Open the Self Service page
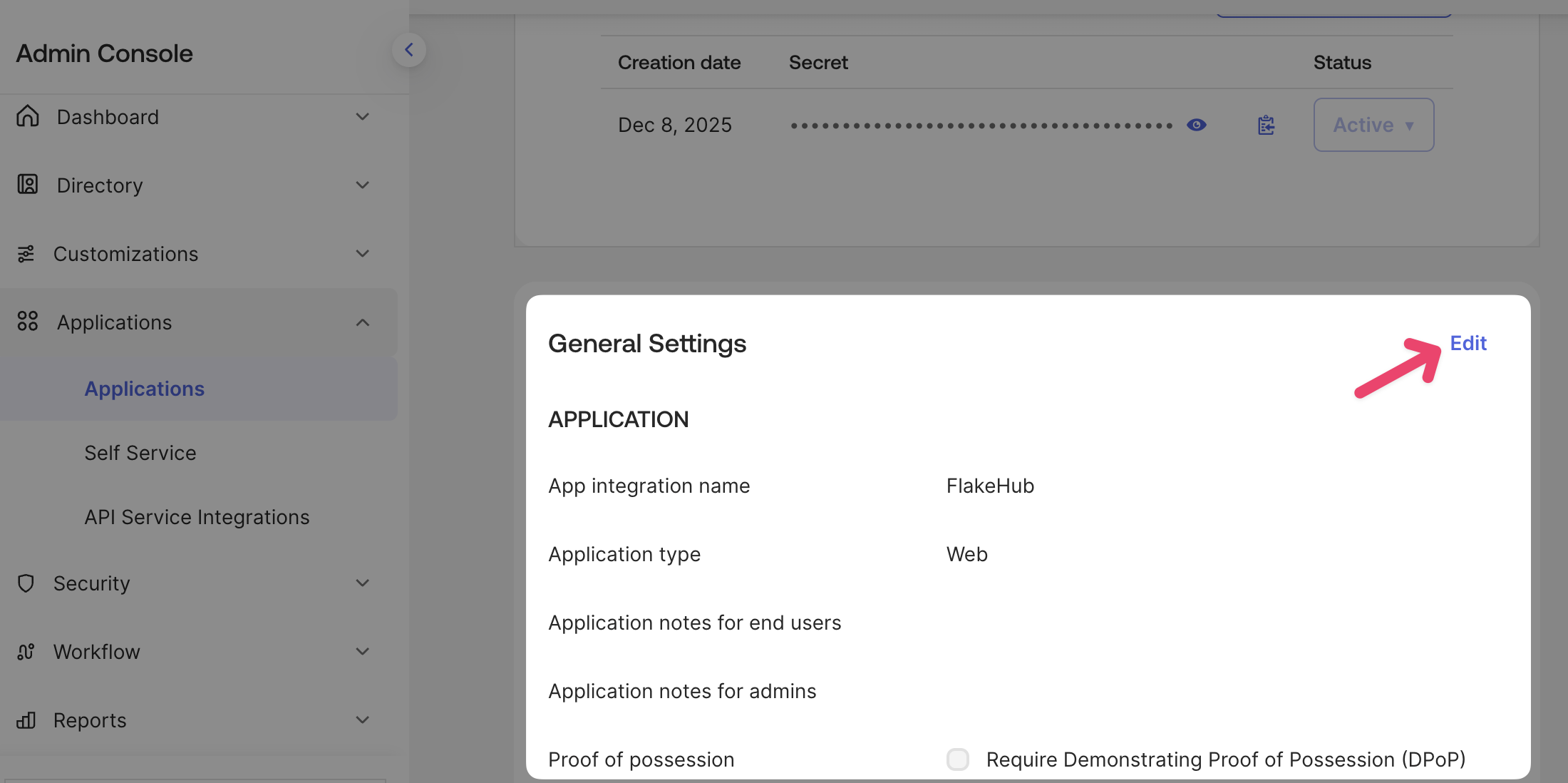 [140, 452]
